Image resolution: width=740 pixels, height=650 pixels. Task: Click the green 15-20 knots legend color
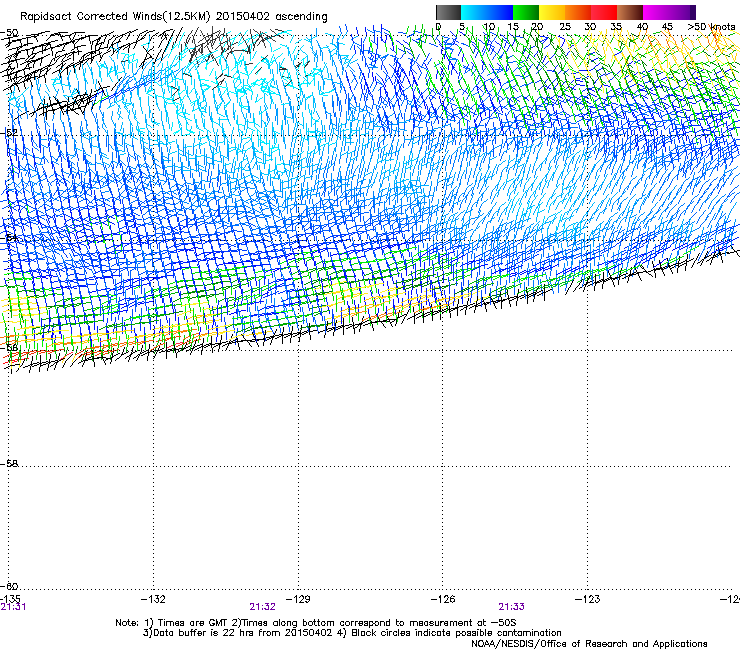coord(526,12)
